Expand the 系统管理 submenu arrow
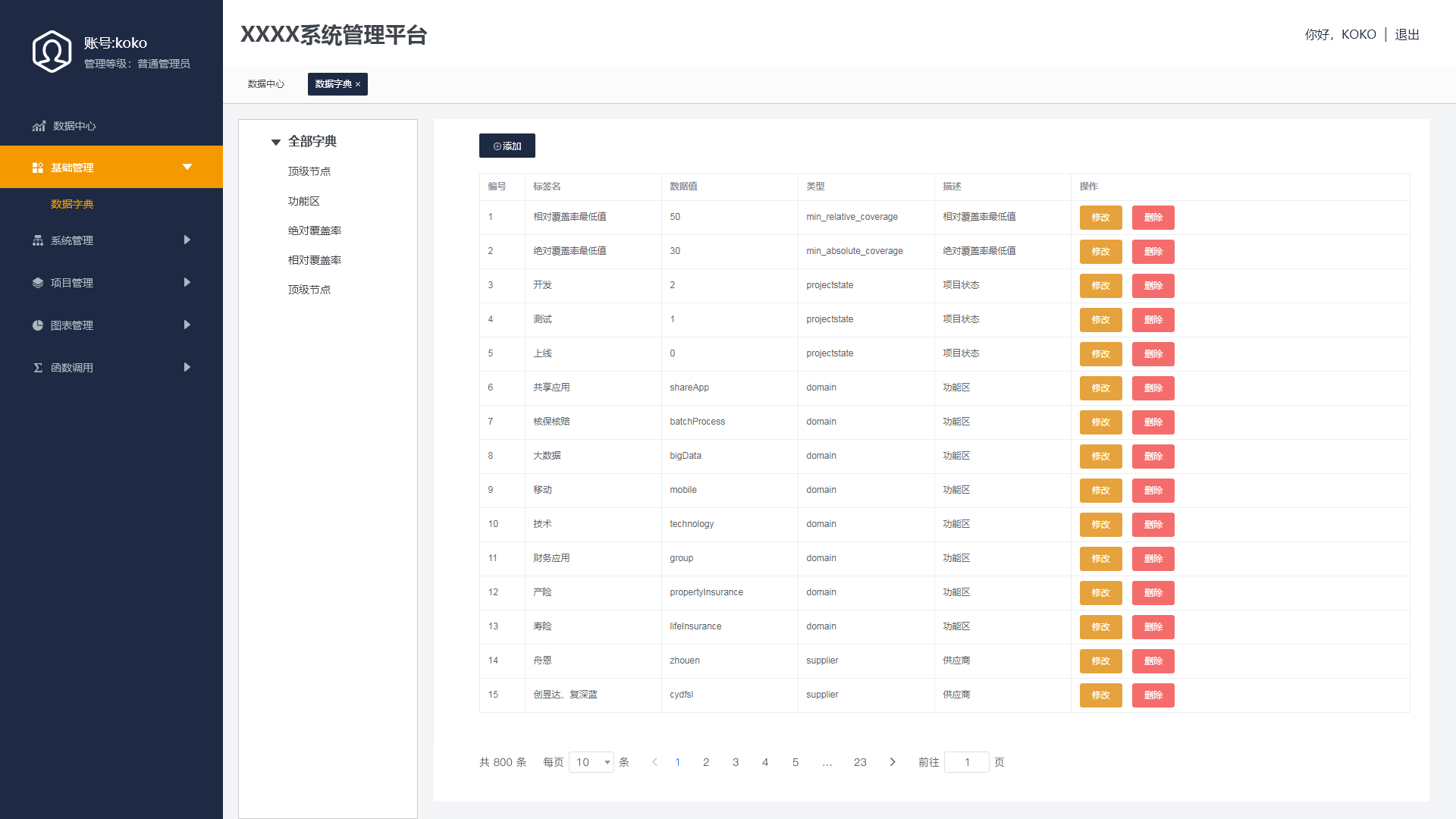Viewport: 1456px width, 819px height. pos(187,240)
